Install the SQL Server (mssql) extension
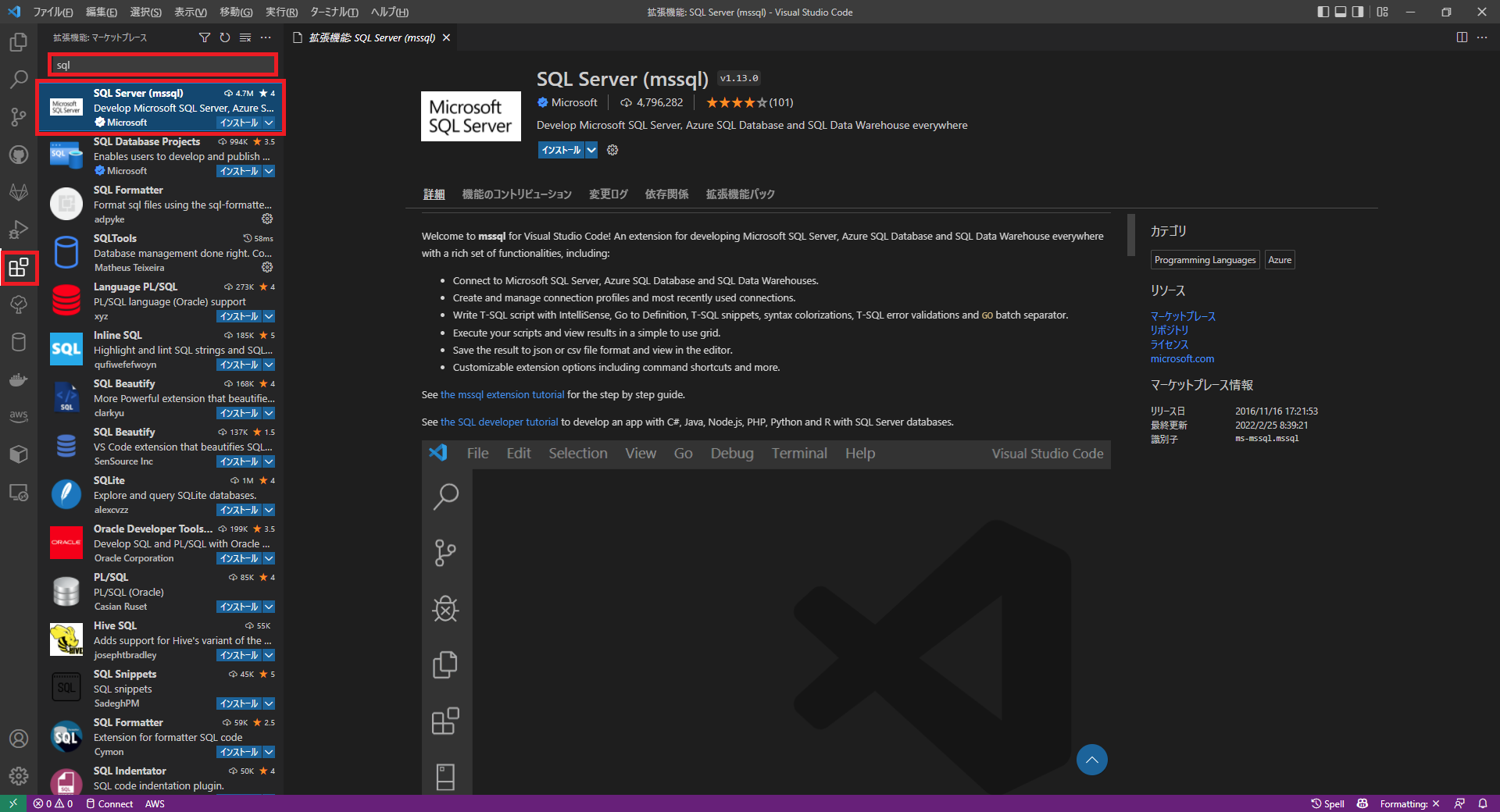This screenshot has width=1500, height=812. tap(561, 150)
